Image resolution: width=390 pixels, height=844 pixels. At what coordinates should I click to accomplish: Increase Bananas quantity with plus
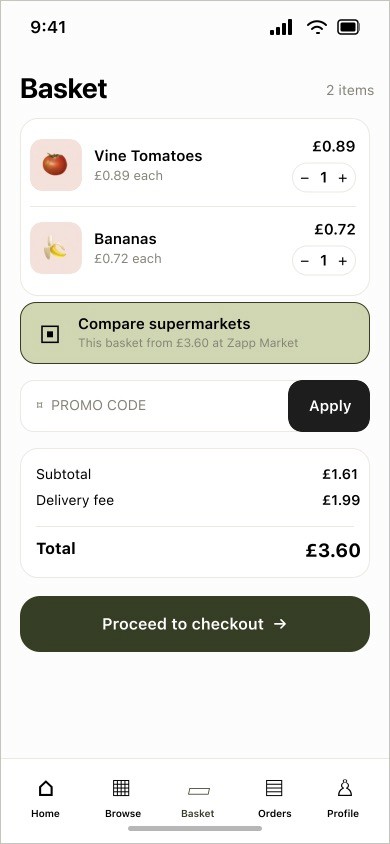coord(343,261)
